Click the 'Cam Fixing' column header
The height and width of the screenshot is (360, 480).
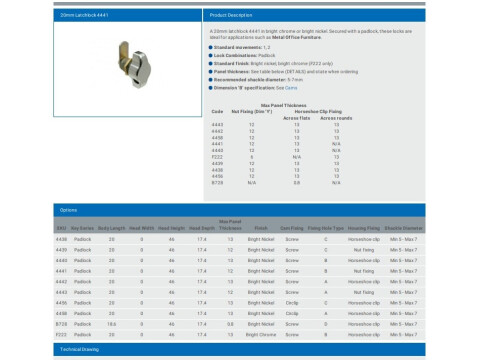(292, 228)
